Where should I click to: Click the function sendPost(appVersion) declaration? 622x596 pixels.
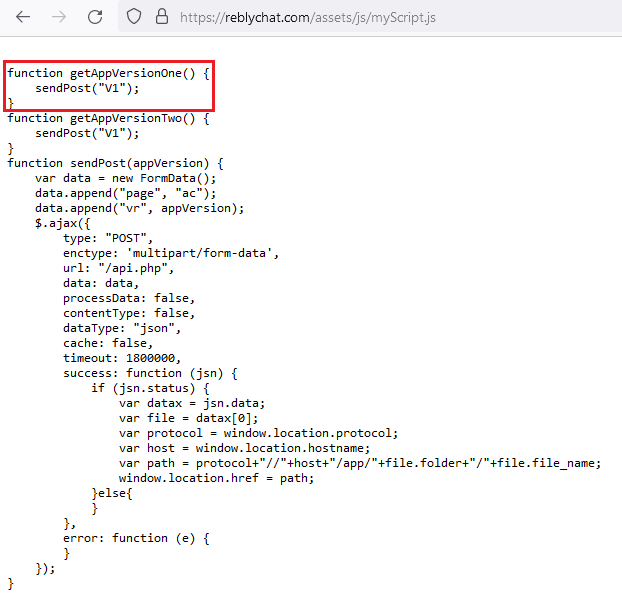coord(116,163)
